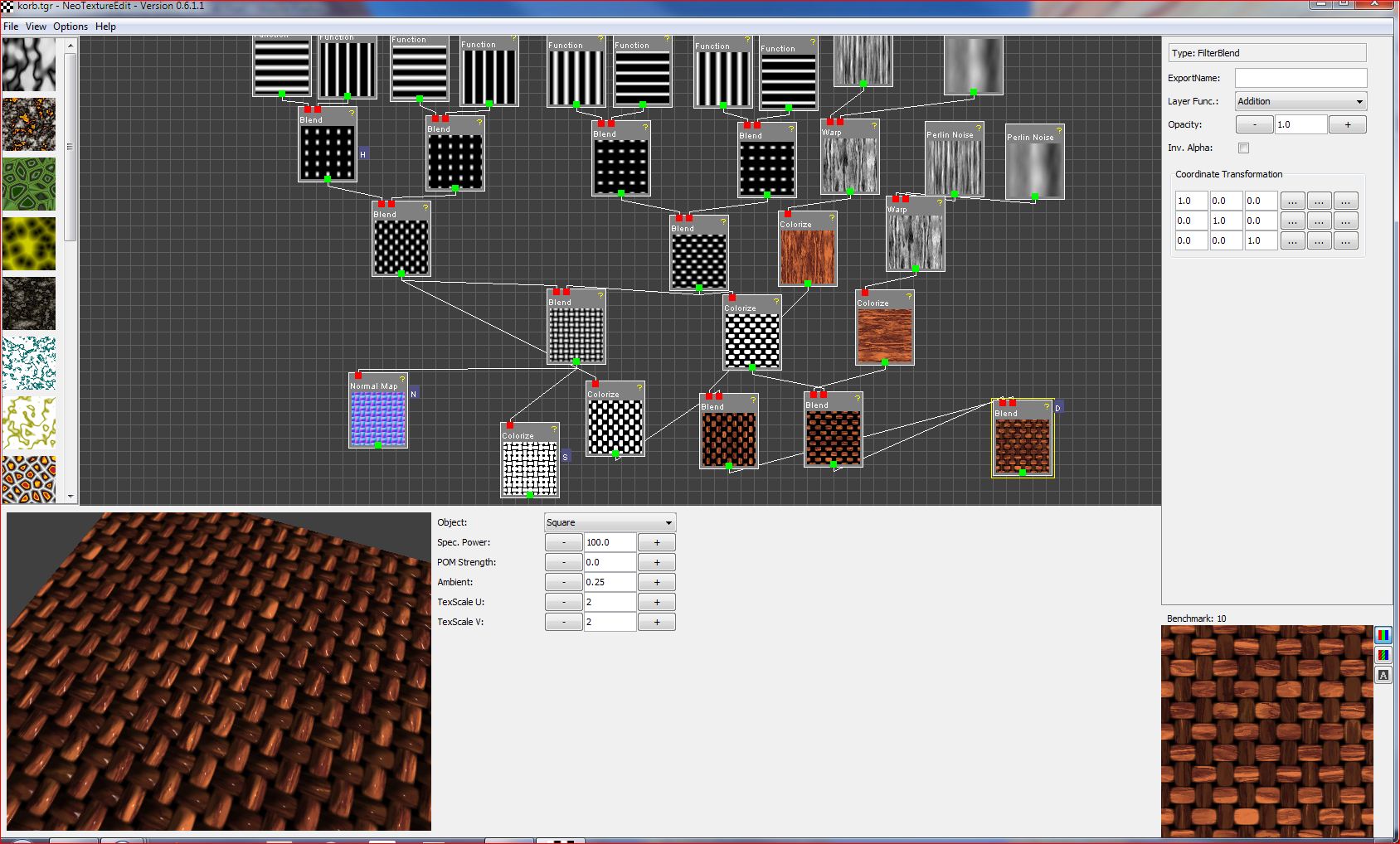The height and width of the screenshot is (844, 1400).
Task: Increase TexScale V with plus button
Action: point(657,622)
